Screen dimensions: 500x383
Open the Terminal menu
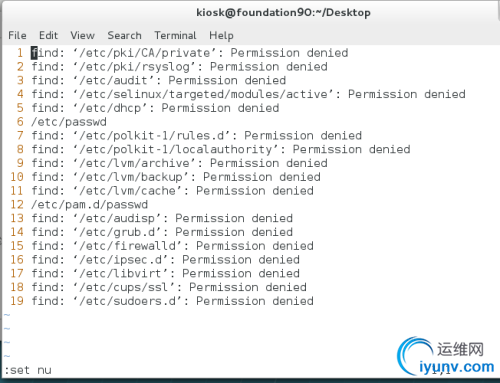coord(175,35)
